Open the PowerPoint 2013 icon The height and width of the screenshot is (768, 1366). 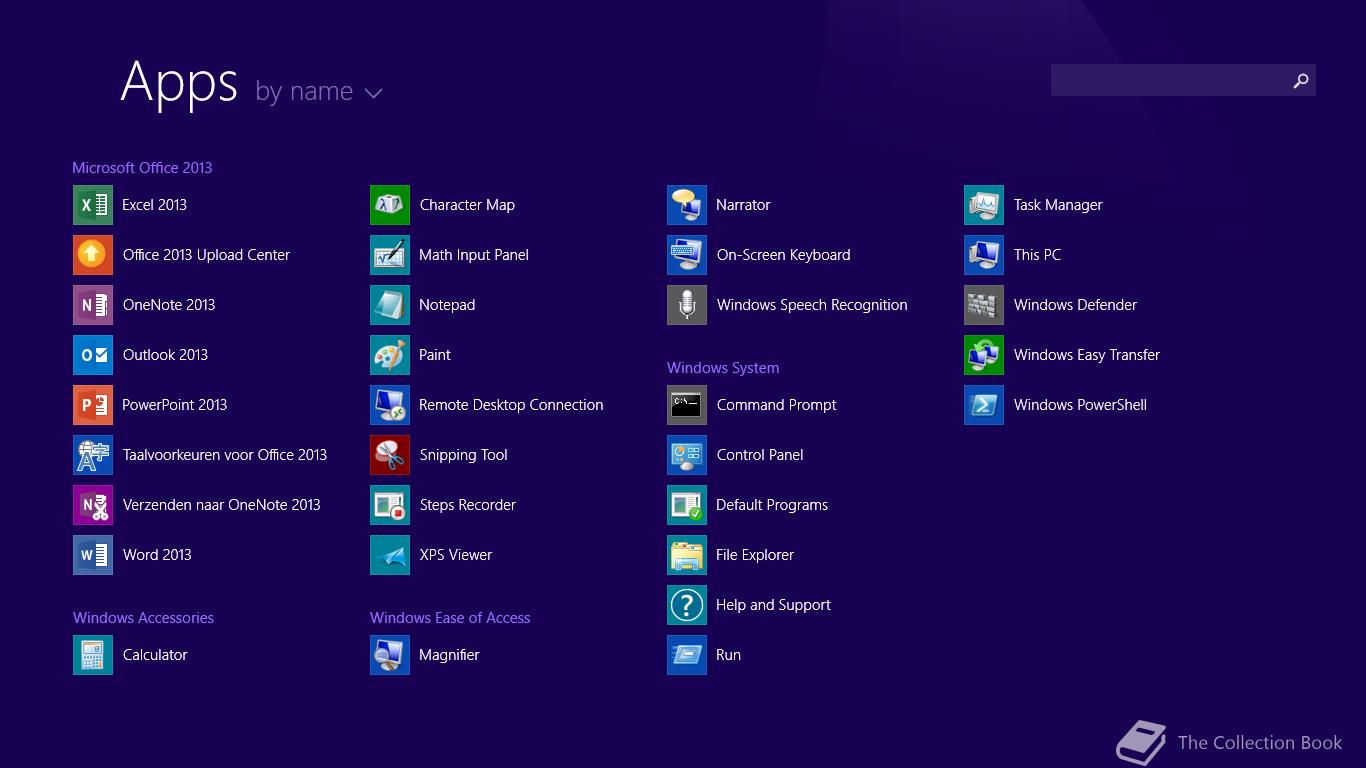(93, 405)
